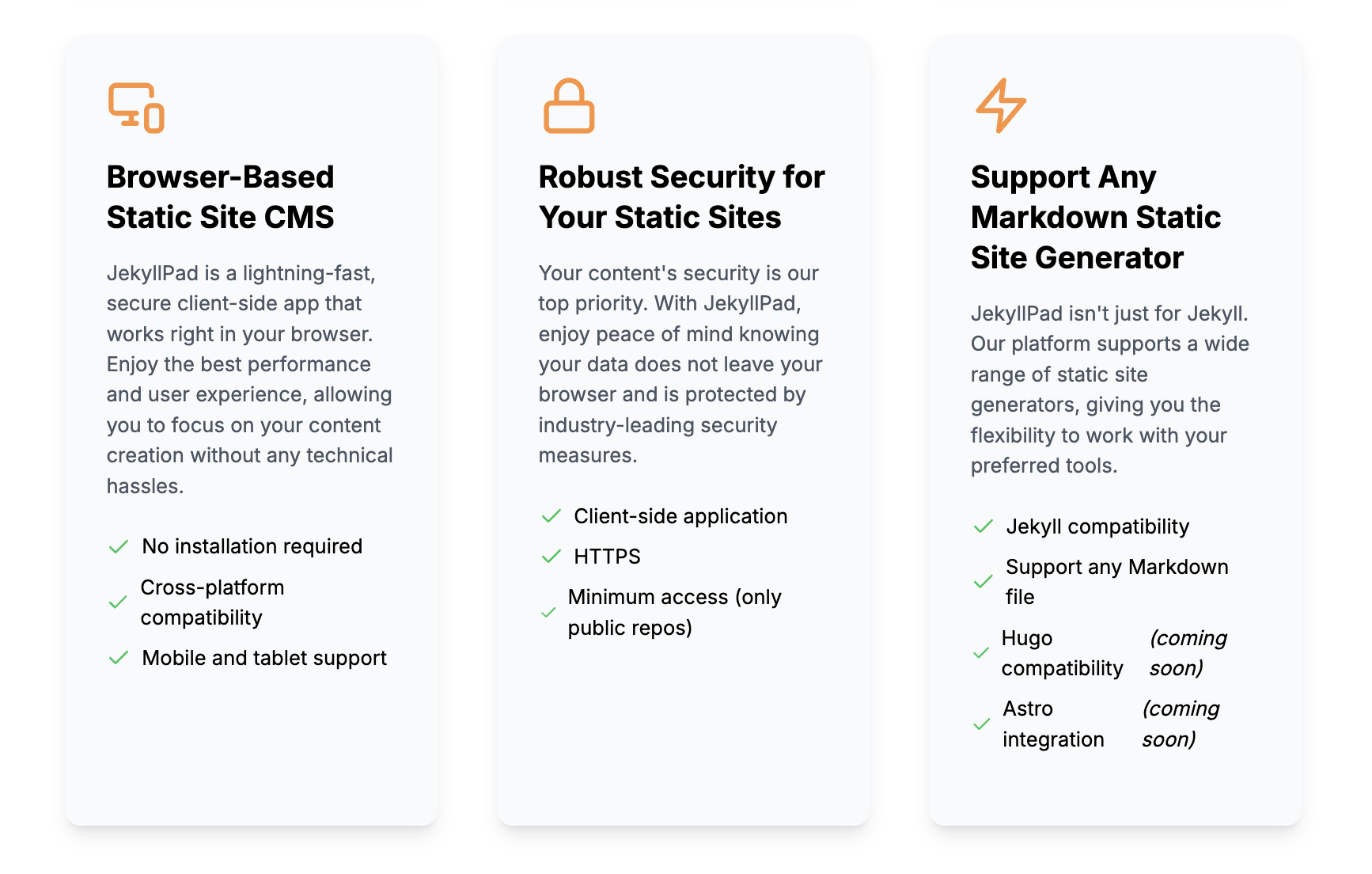
Task: Click checkmark next to Client-side application
Action: 551,517
